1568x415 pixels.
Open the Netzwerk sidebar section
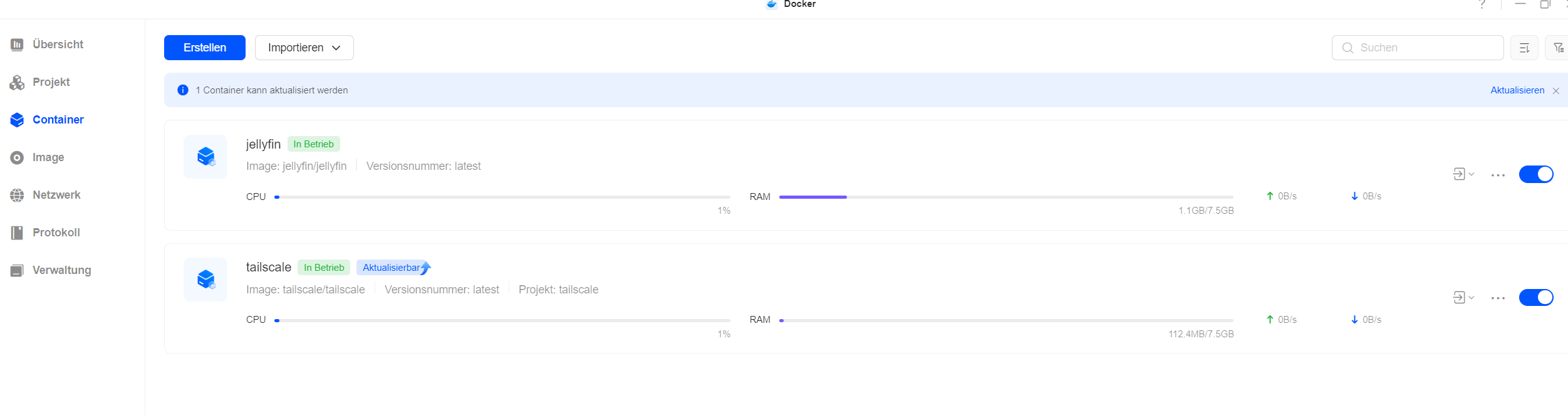tap(45, 195)
